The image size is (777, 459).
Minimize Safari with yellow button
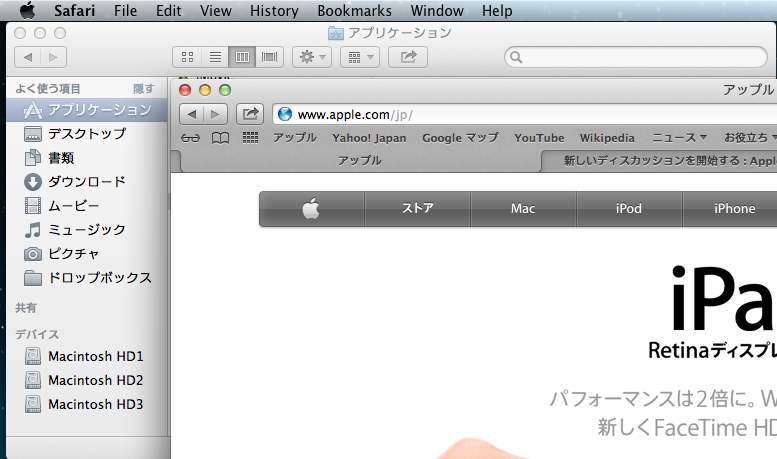point(205,90)
